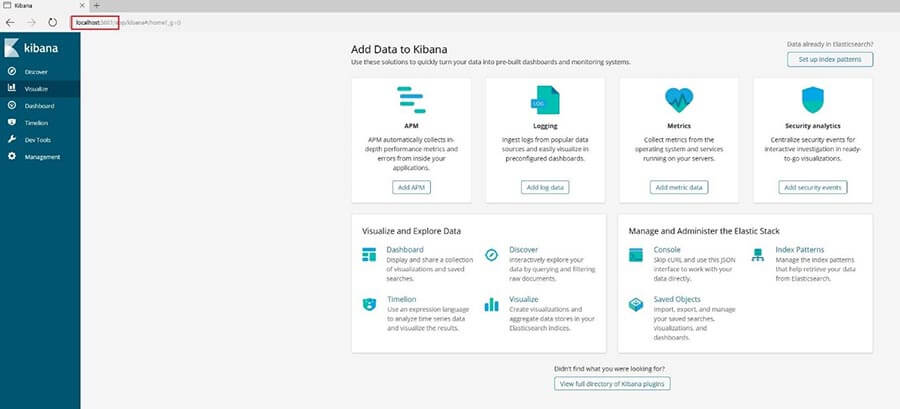Select the Timelion icon in the sidebar
This screenshot has width=900, height=409.
click(11, 122)
